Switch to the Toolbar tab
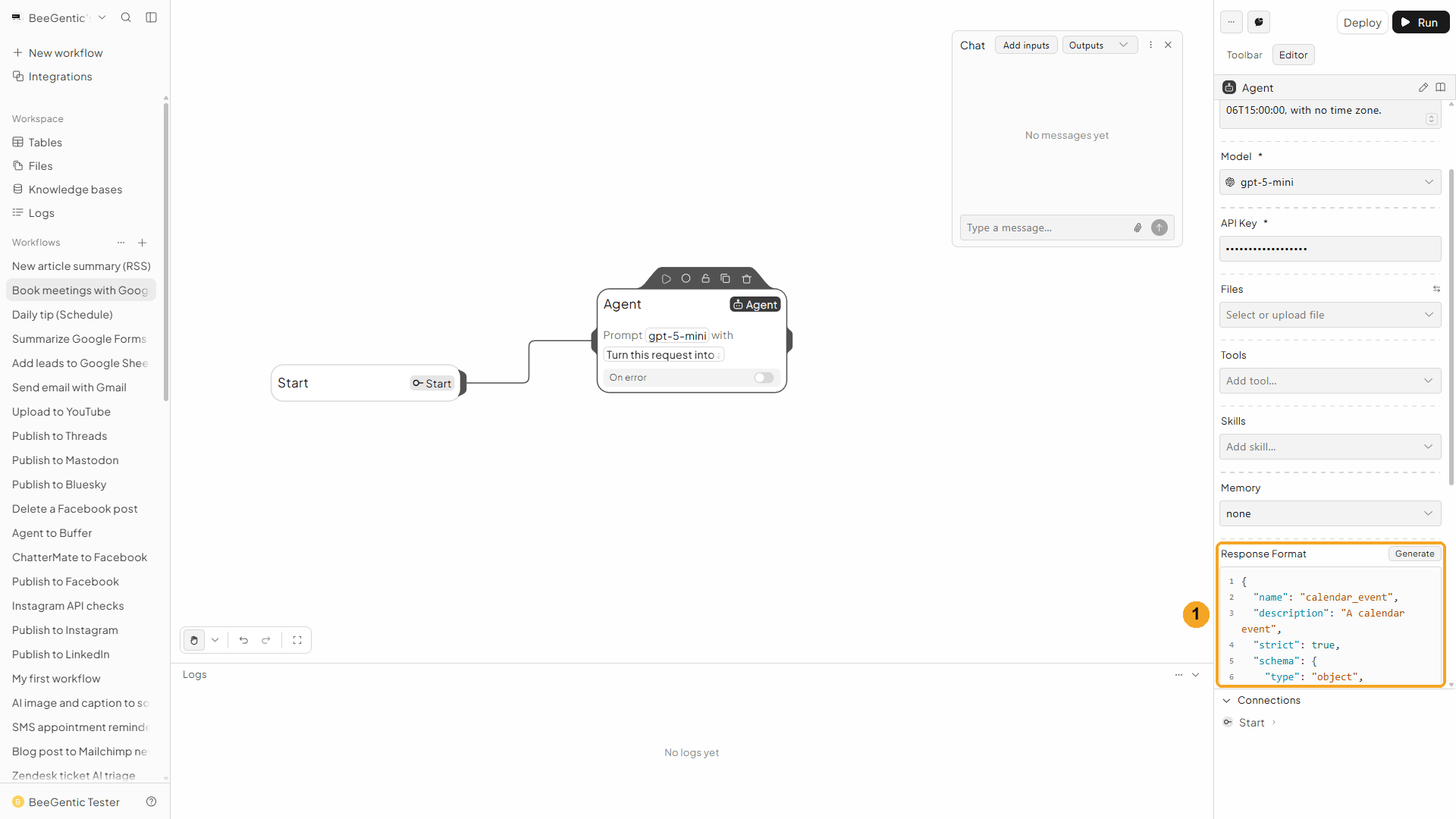1456x819 pixels. tap(1244, 55)
